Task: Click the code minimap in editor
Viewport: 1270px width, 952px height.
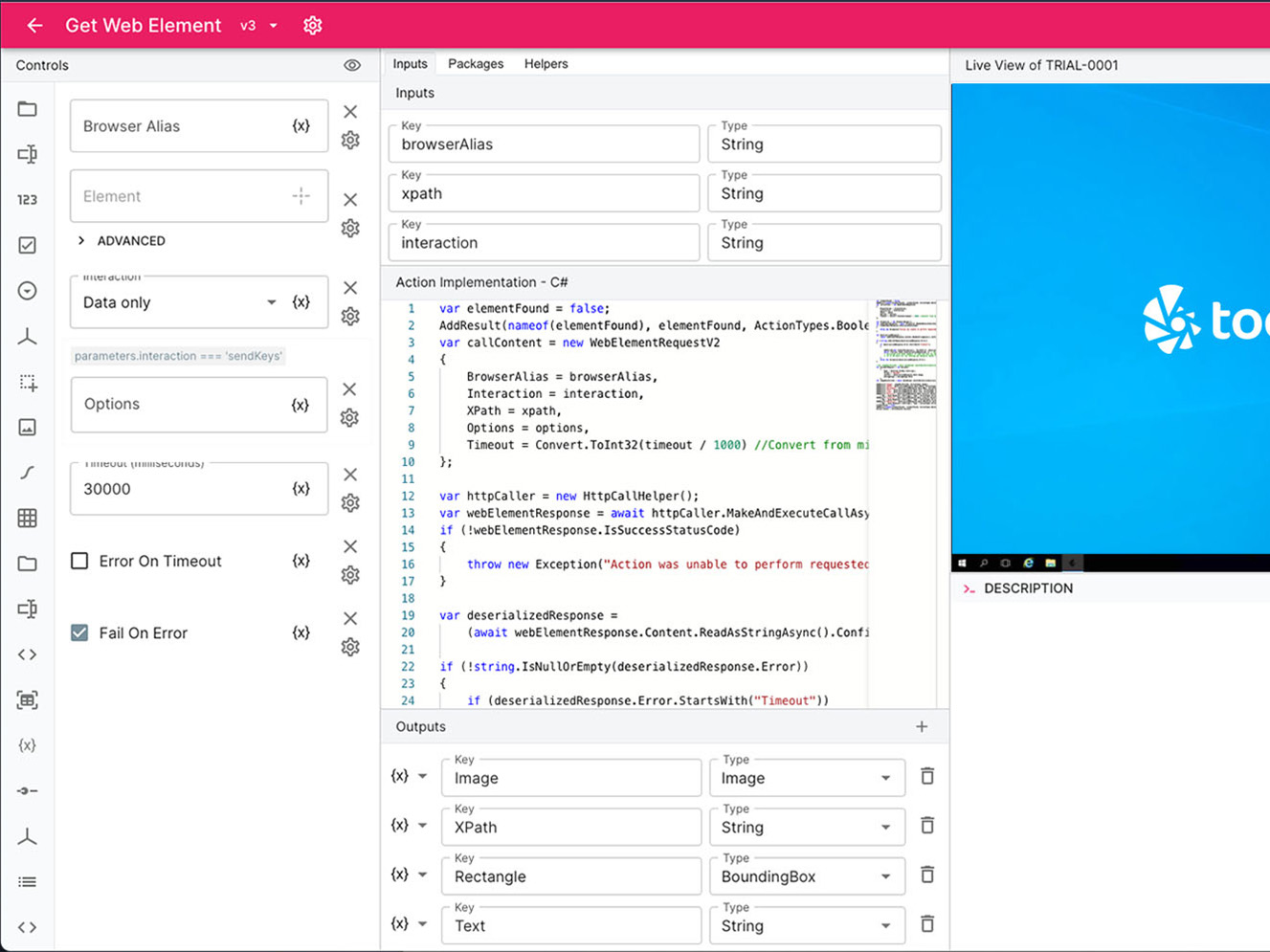Action: [905, 355]
